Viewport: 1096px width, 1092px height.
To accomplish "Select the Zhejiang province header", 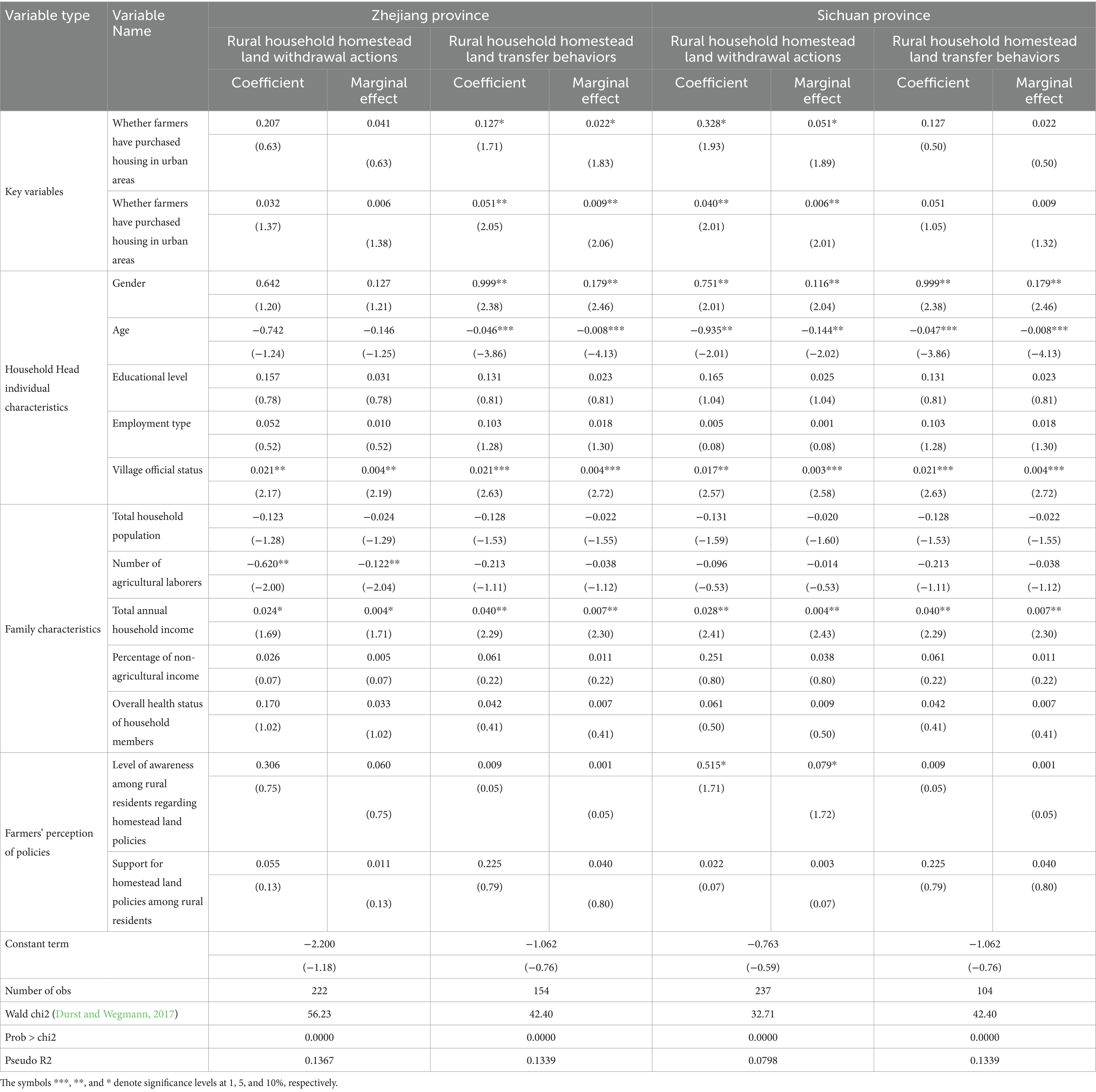I will 430,15.
